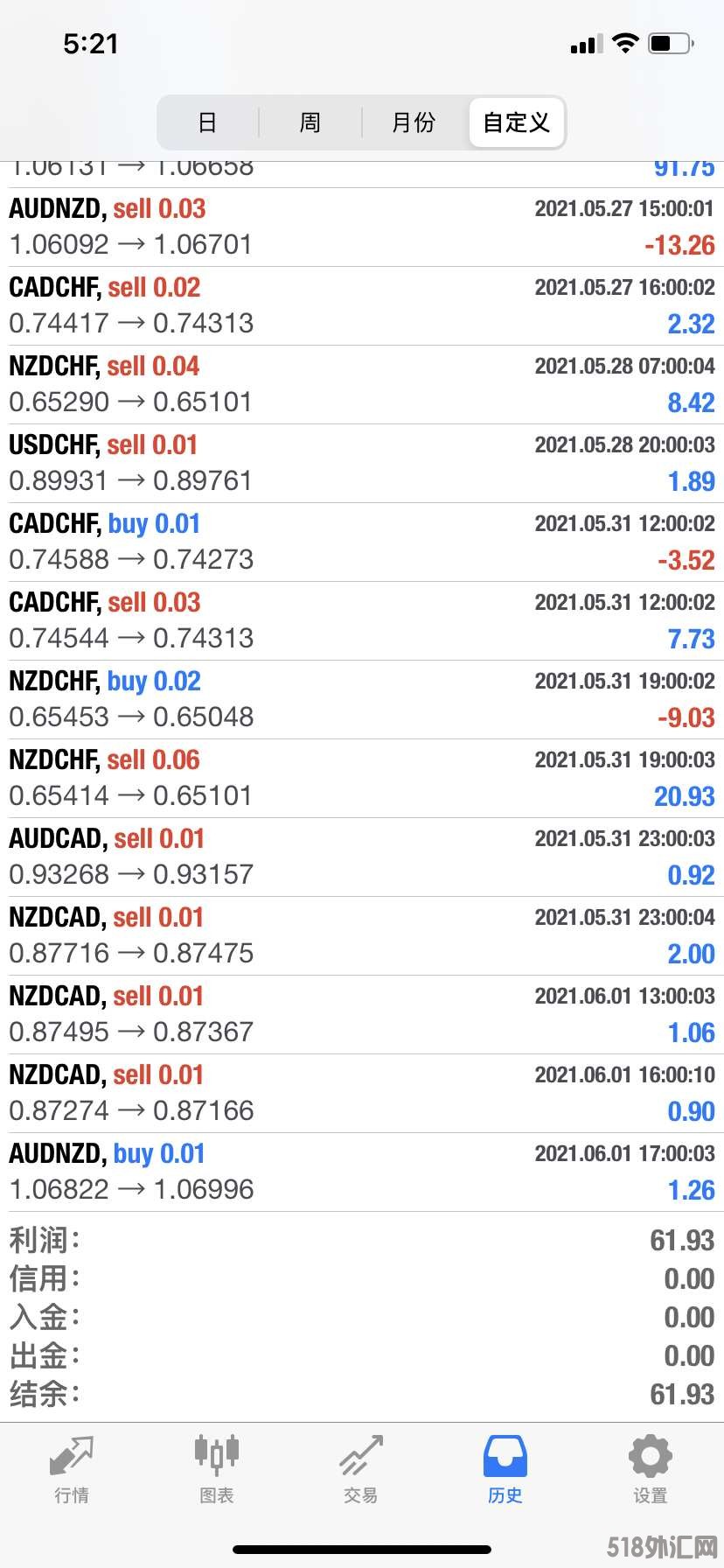Open the 交易 trade tab icon

361,1456
